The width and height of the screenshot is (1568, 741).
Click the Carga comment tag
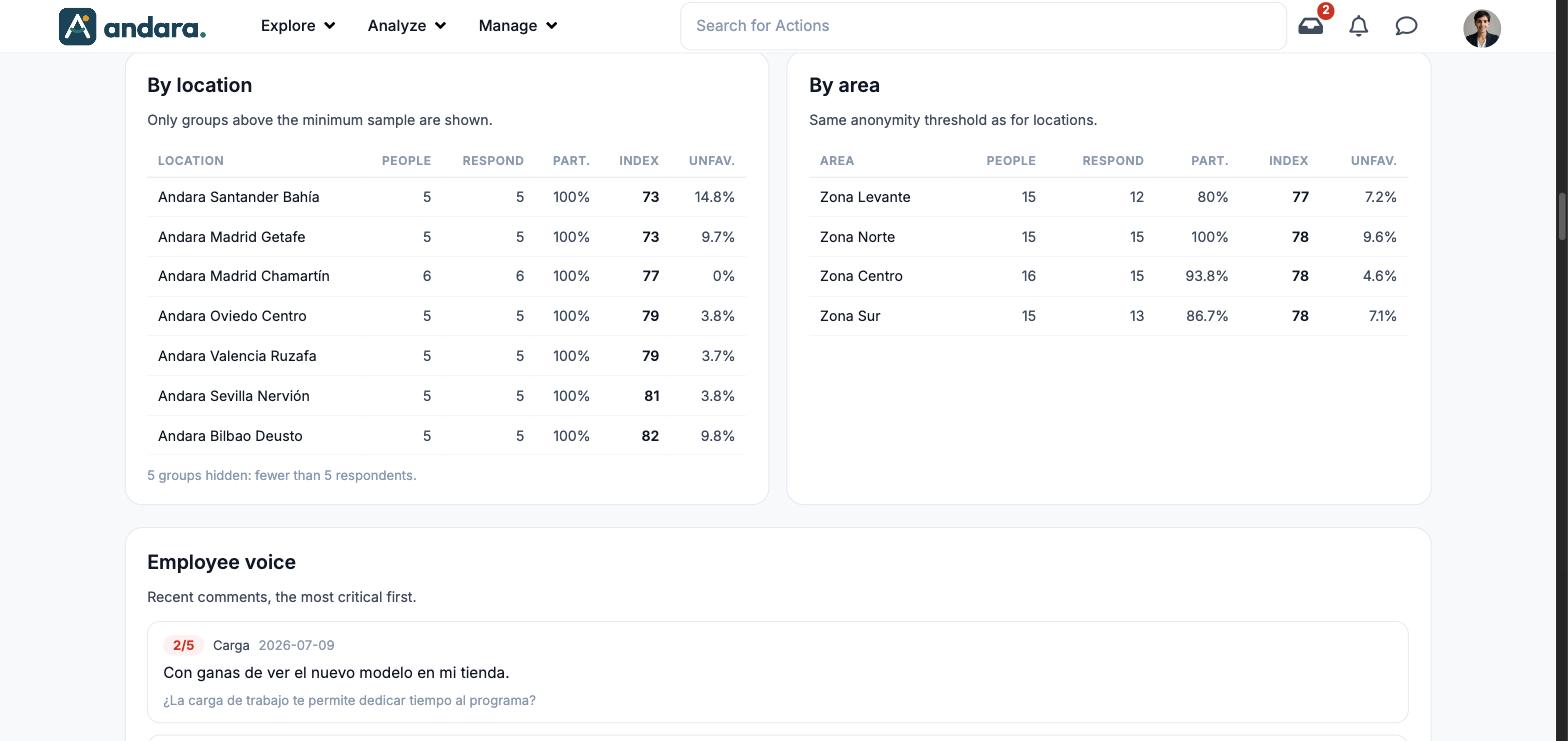pos(231,645)
